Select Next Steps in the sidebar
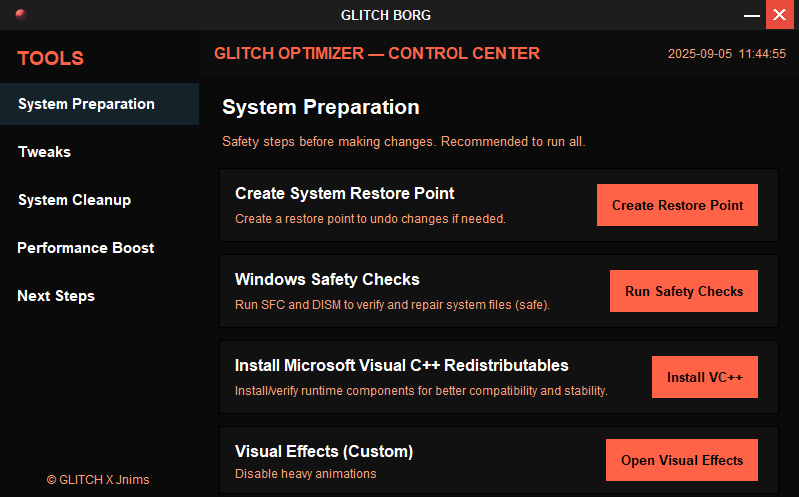This screenshot has height=497, width=799. (99, 296)
